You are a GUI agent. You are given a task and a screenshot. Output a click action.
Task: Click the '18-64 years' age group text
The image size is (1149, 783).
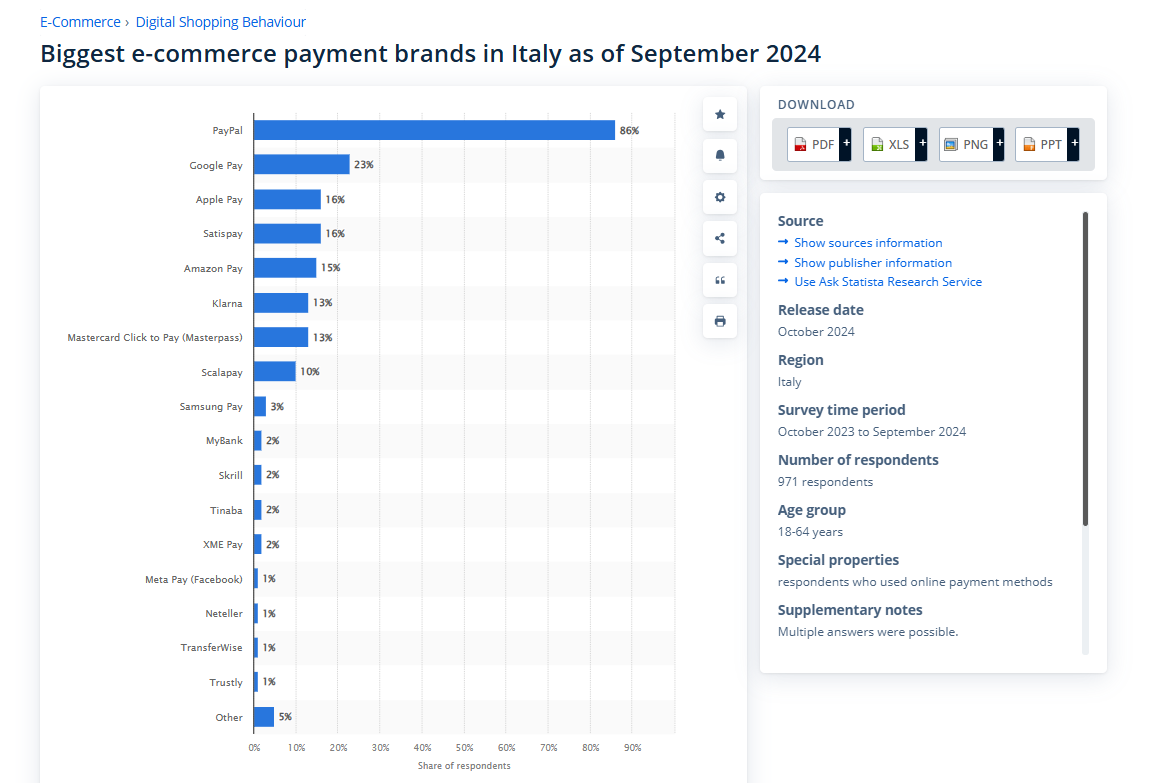810,532
